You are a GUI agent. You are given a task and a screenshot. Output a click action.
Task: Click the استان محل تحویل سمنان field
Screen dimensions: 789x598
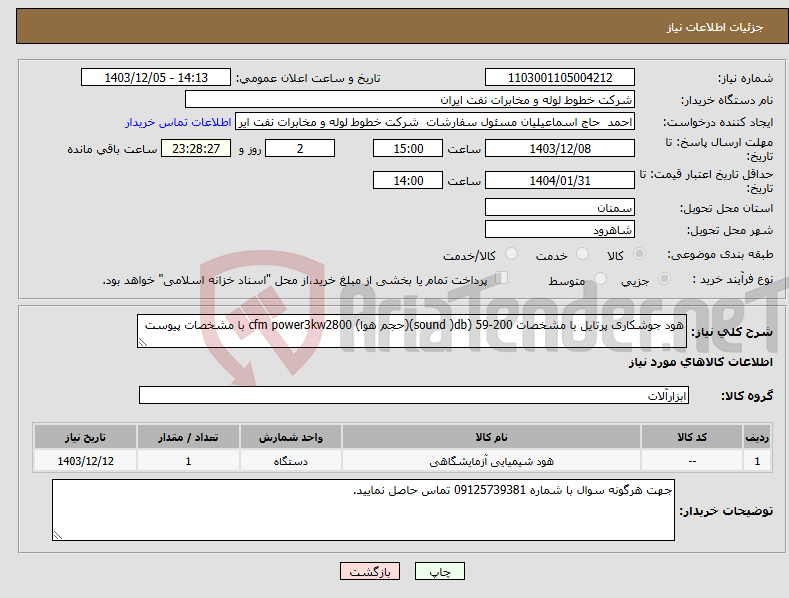[560, 207]
